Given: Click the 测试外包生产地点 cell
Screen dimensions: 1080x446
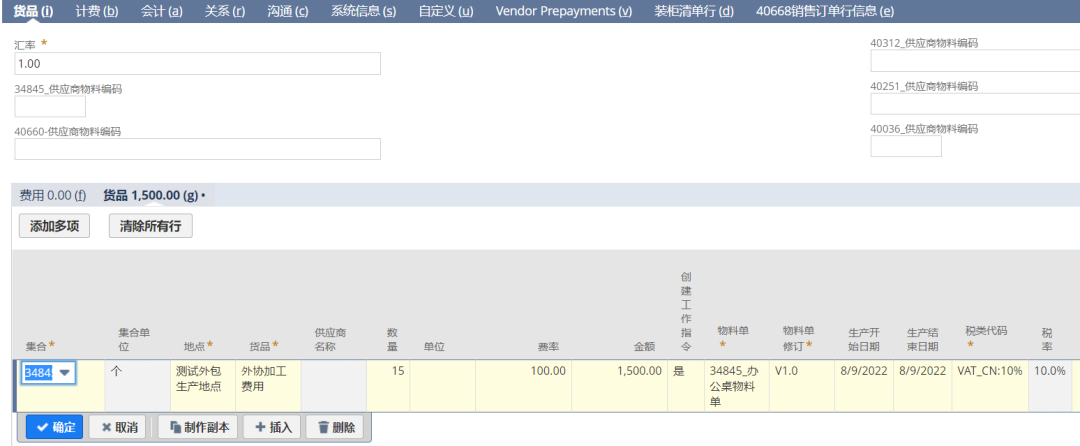Looking at the screenshot, I should click(x=202, y=386).
